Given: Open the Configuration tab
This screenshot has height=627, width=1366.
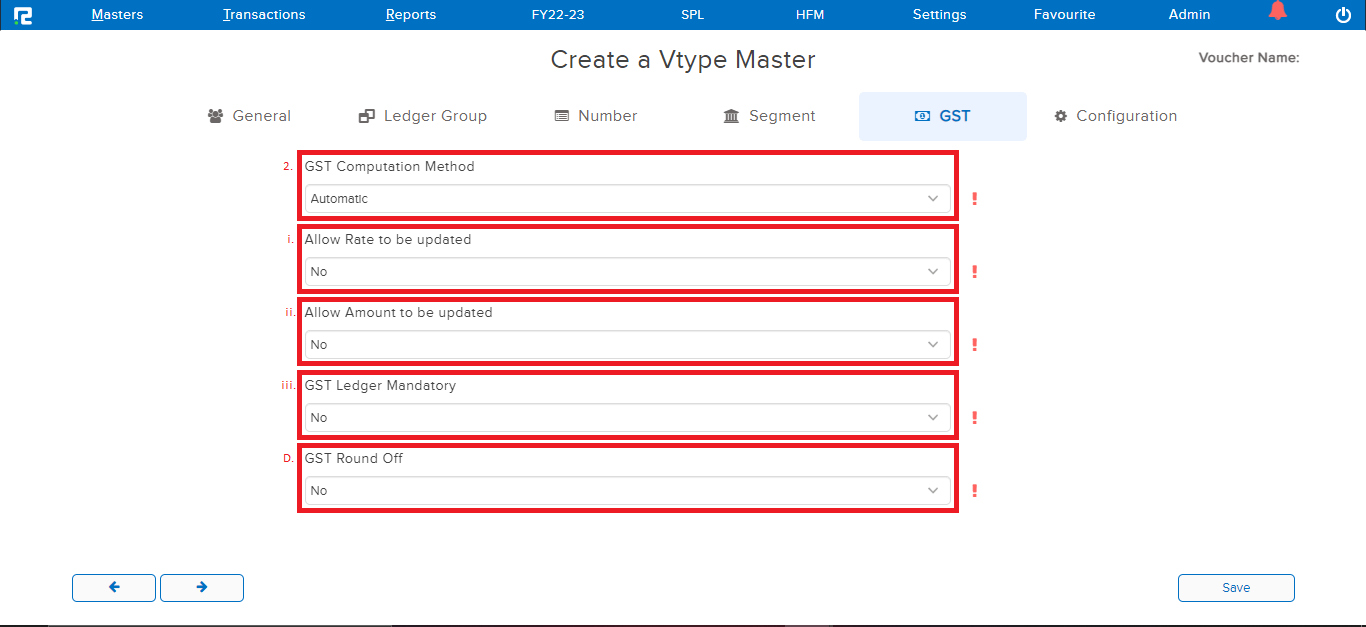Looking at the screenshot, I should 1115,116.
